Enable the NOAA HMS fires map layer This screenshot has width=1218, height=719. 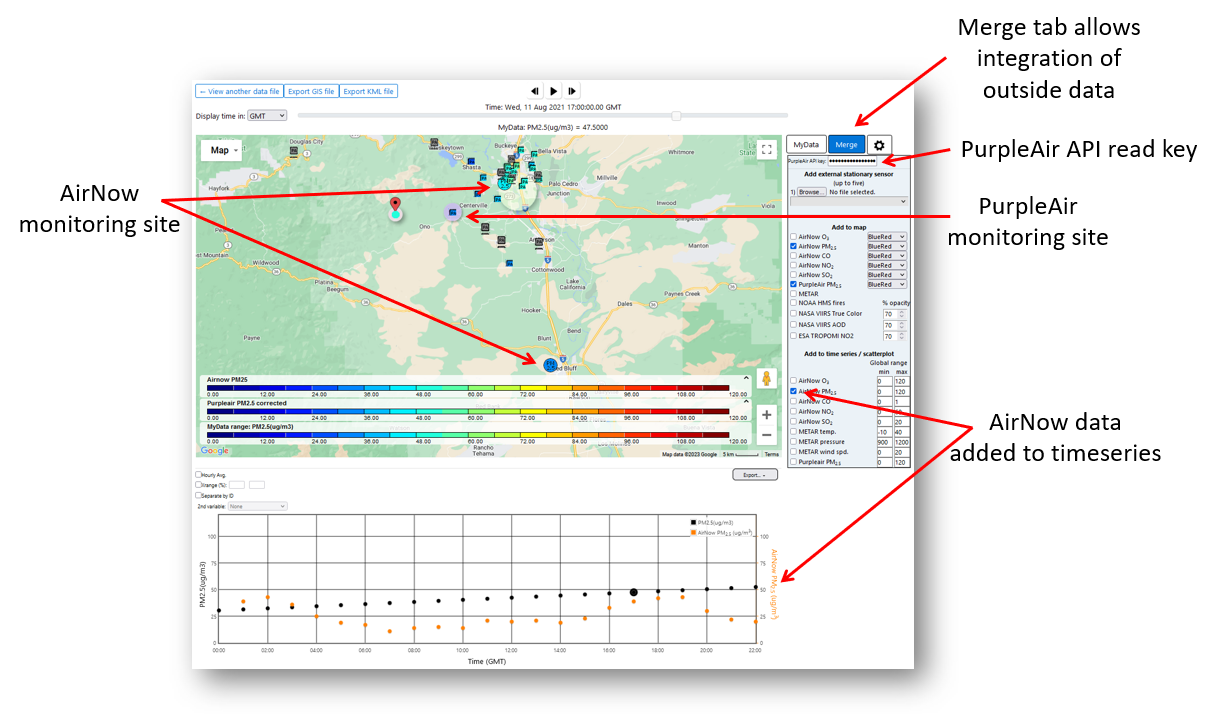[x=794, y=303]
